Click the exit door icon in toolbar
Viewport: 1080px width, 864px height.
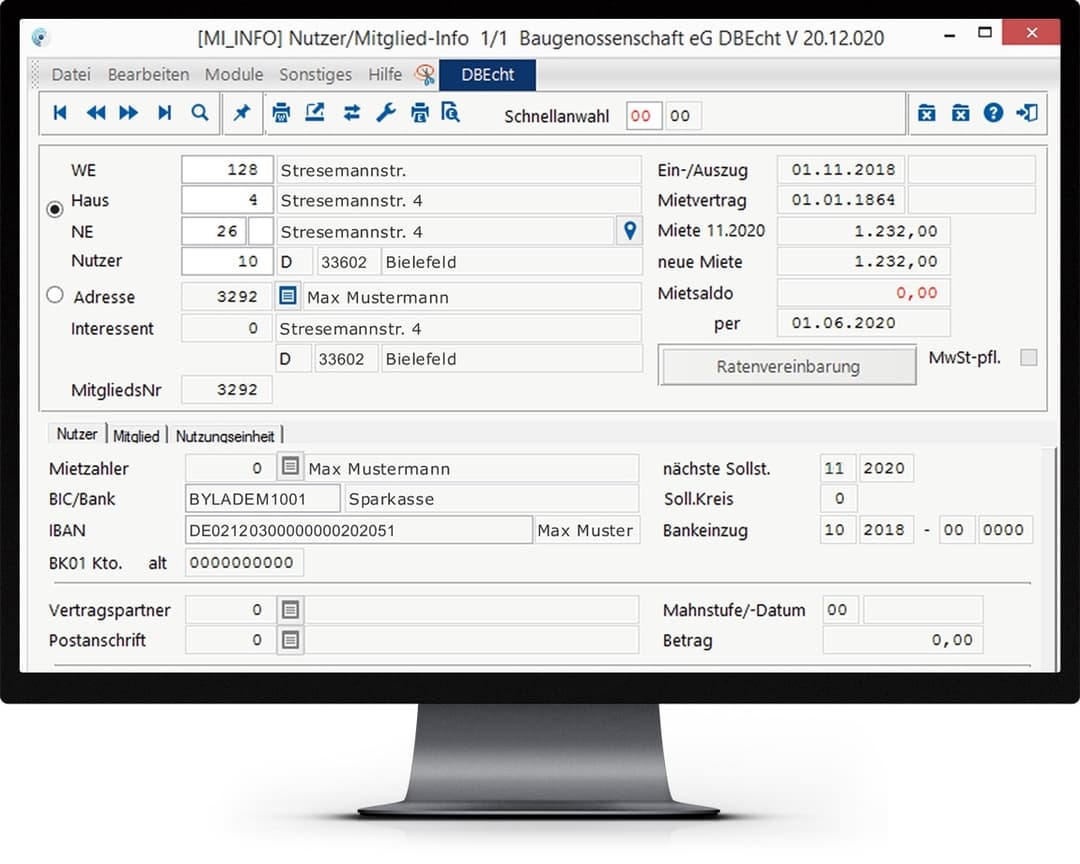tap(1026, 112)
